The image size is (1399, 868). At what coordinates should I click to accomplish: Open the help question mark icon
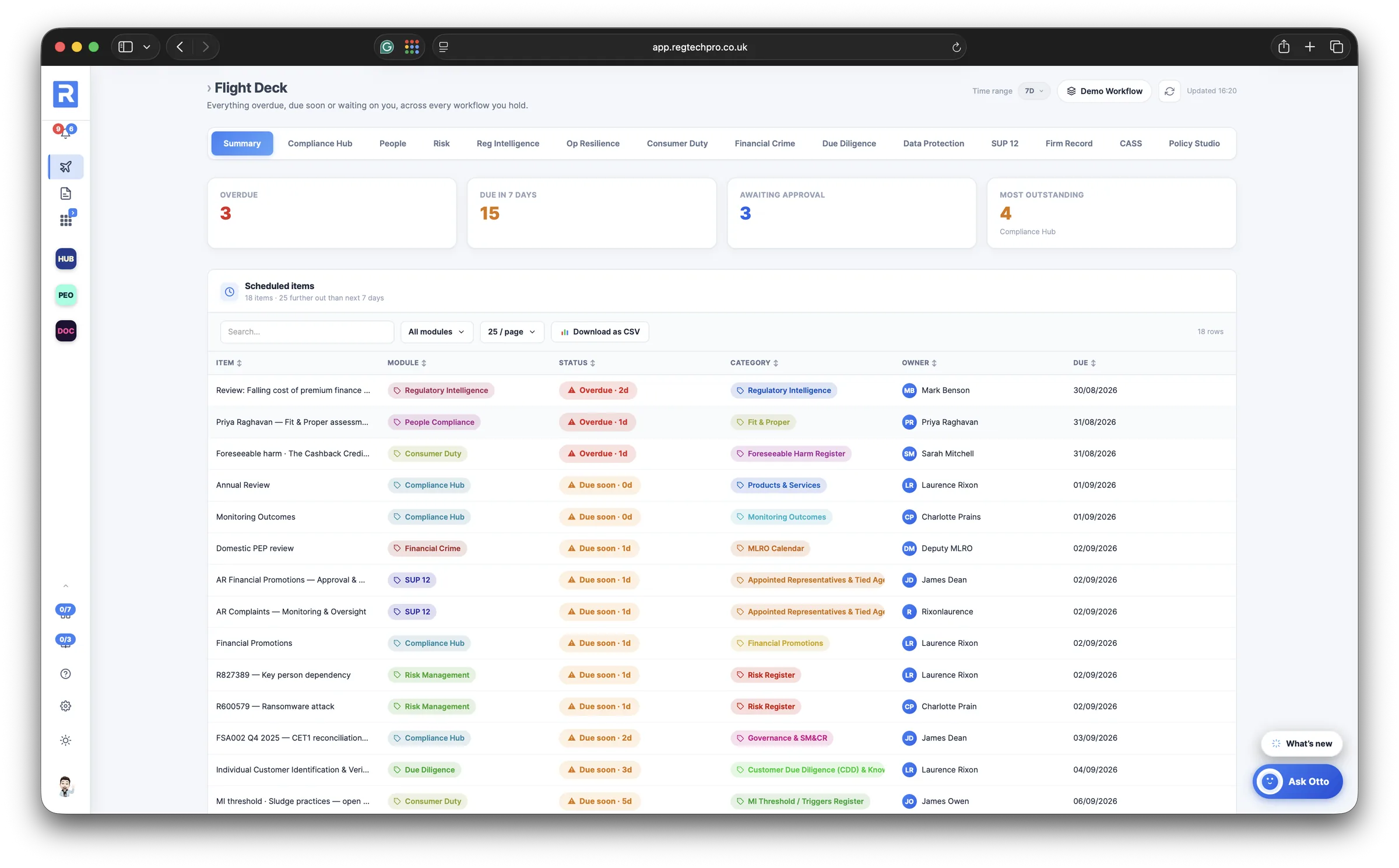tap(65, 674)
